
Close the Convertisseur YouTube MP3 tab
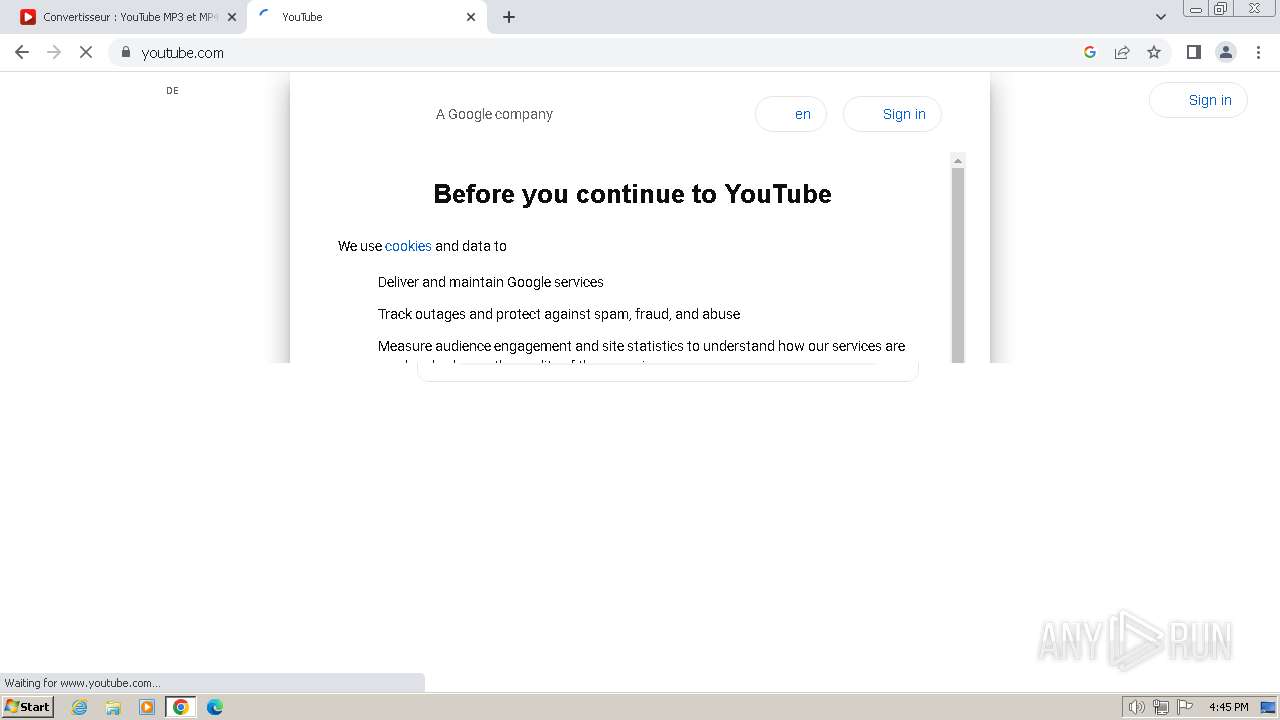pos(232,17)
